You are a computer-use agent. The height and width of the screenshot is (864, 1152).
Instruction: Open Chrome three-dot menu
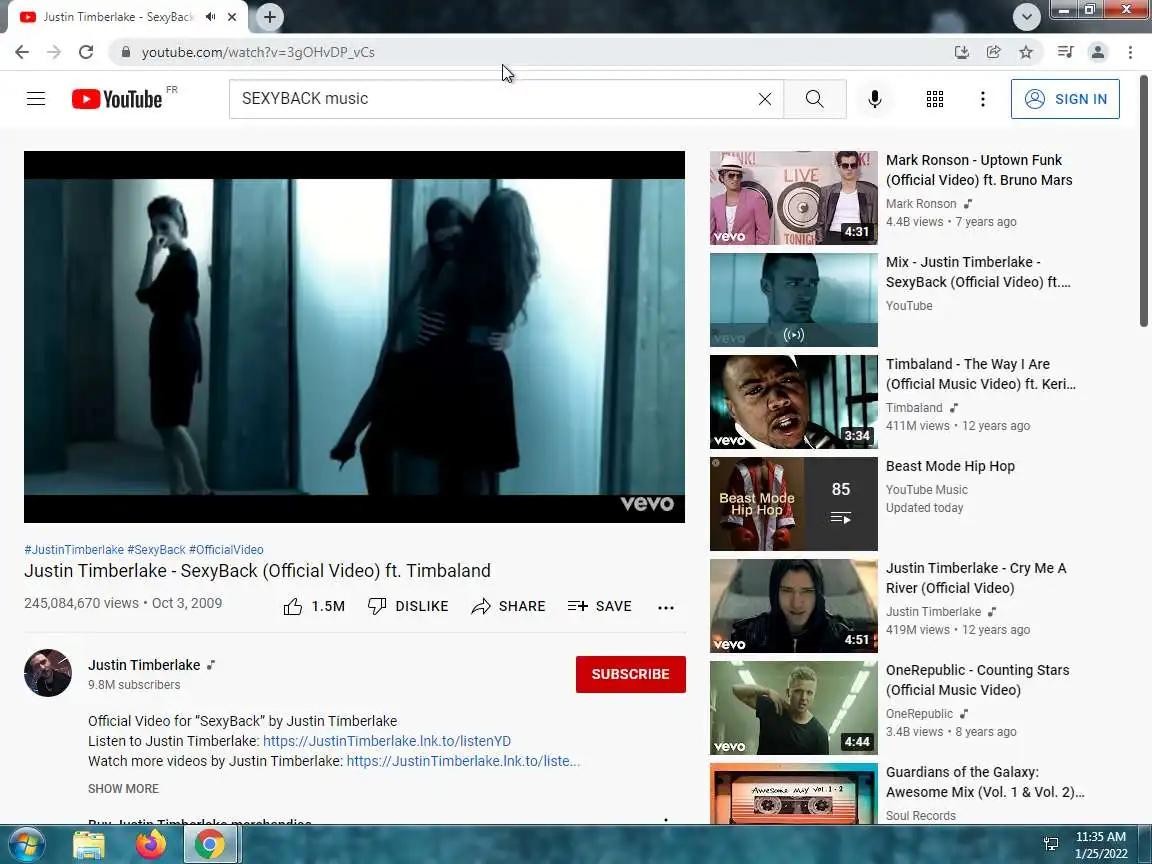[x=1130, y=52]
